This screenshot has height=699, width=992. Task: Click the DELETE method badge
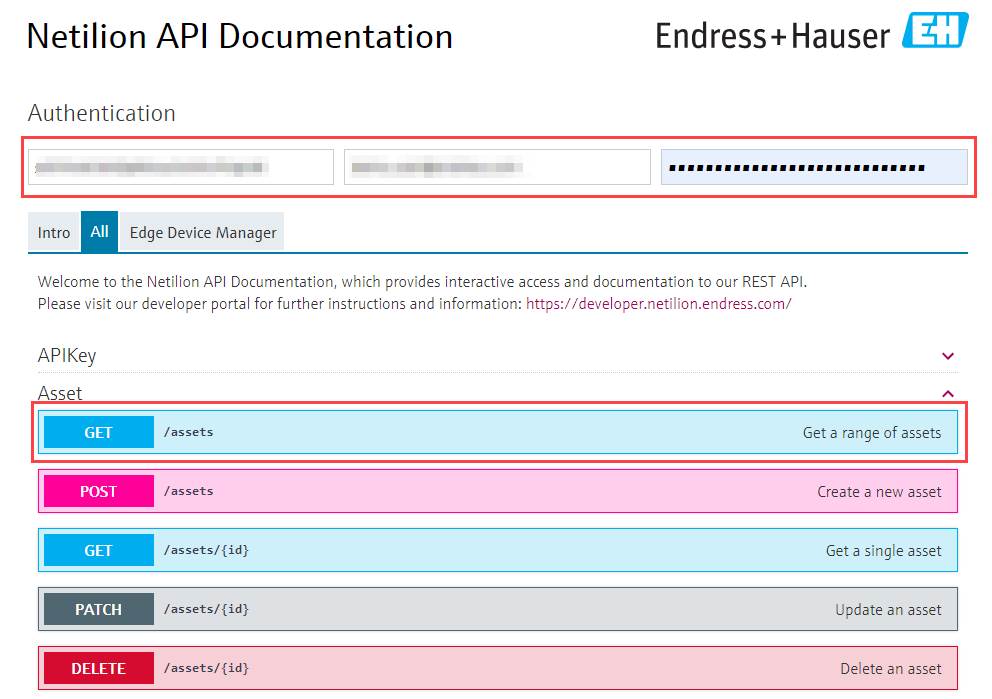tap(97, 668)
